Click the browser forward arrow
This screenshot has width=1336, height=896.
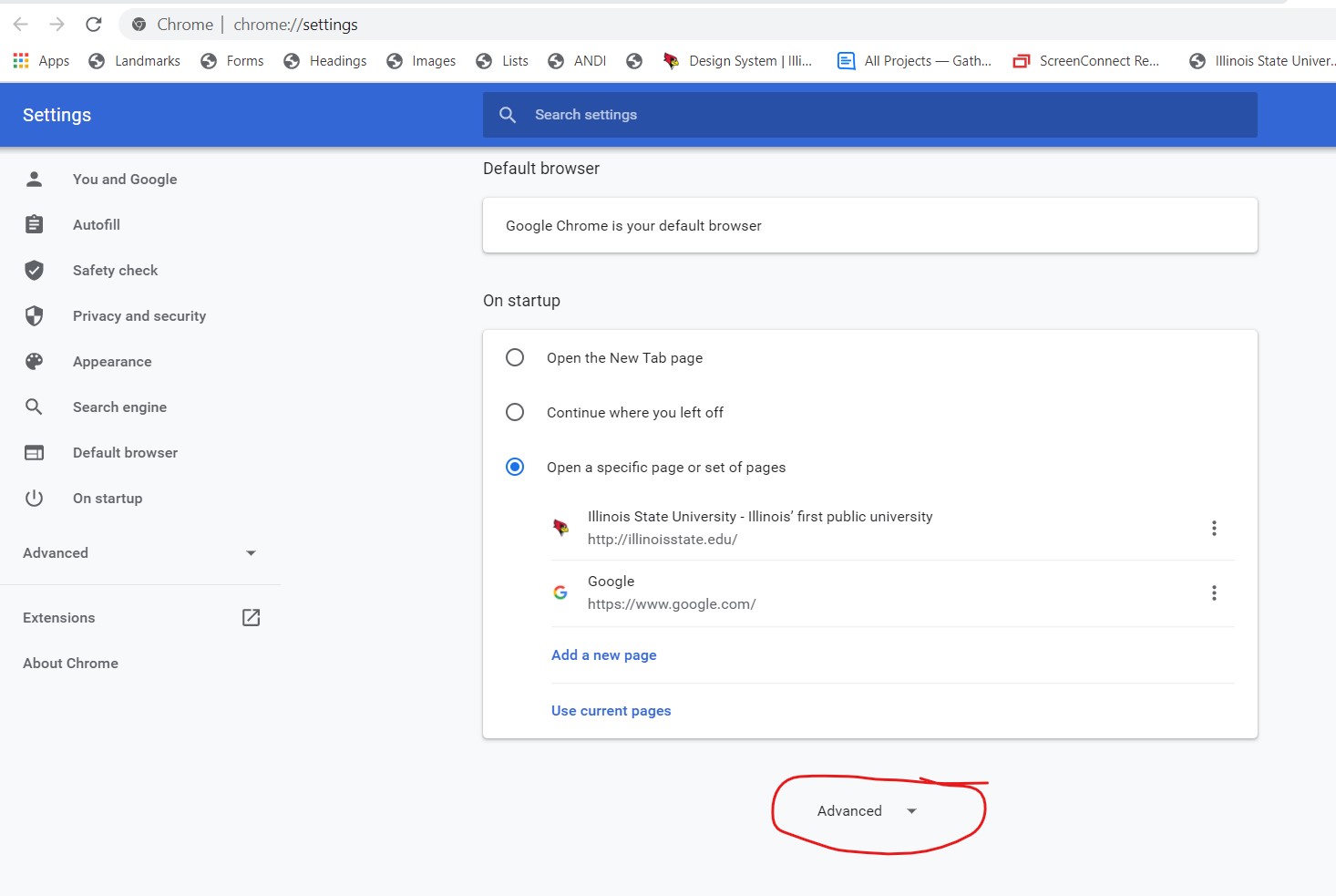57,25
